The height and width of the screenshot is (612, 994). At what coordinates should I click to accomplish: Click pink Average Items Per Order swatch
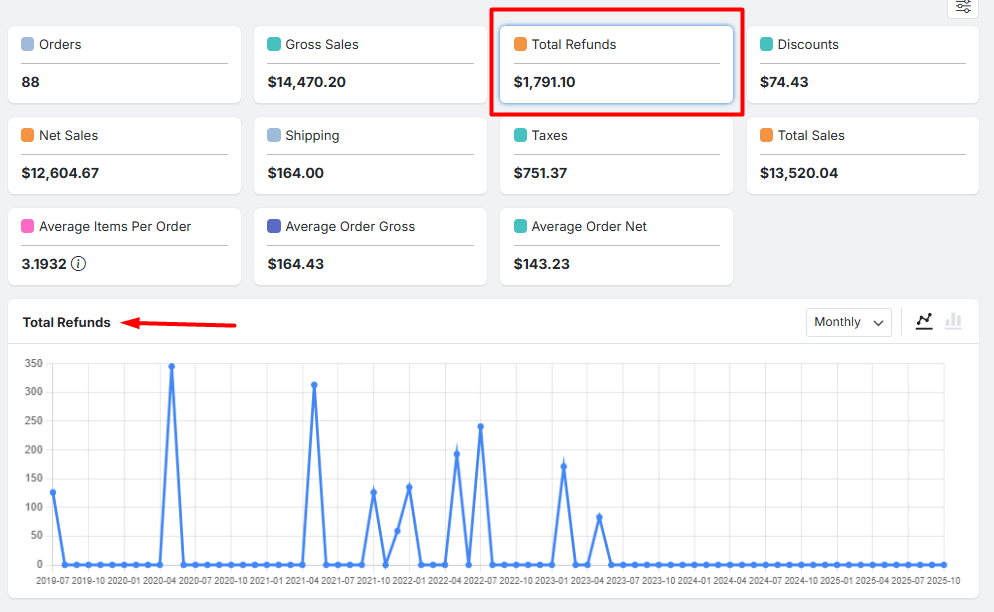coord(28,226)
